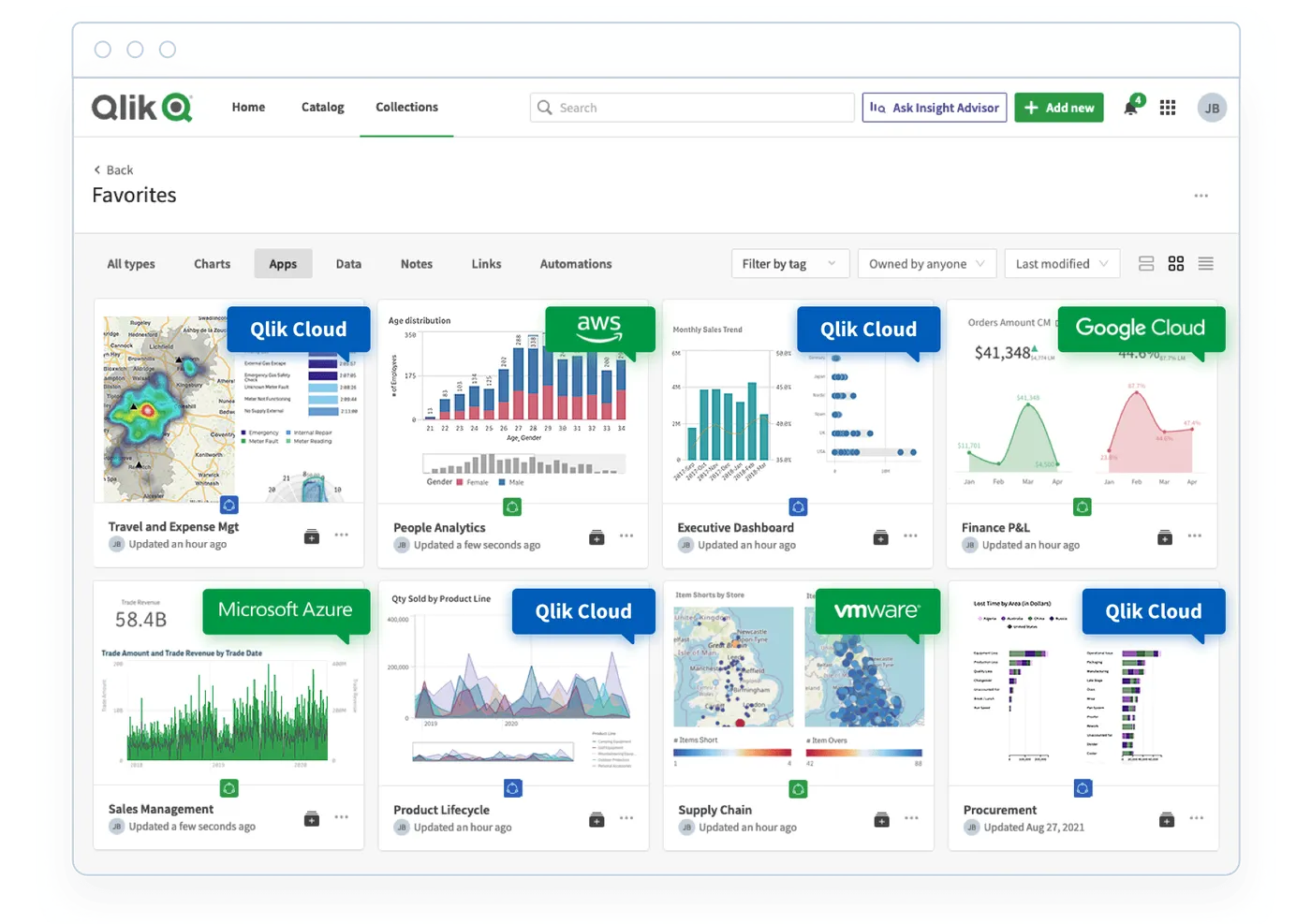The height and width of the screenshot is (924, 1311).
Task: Open more options for Travel and Expense Mgt
Action: [342, 535]
